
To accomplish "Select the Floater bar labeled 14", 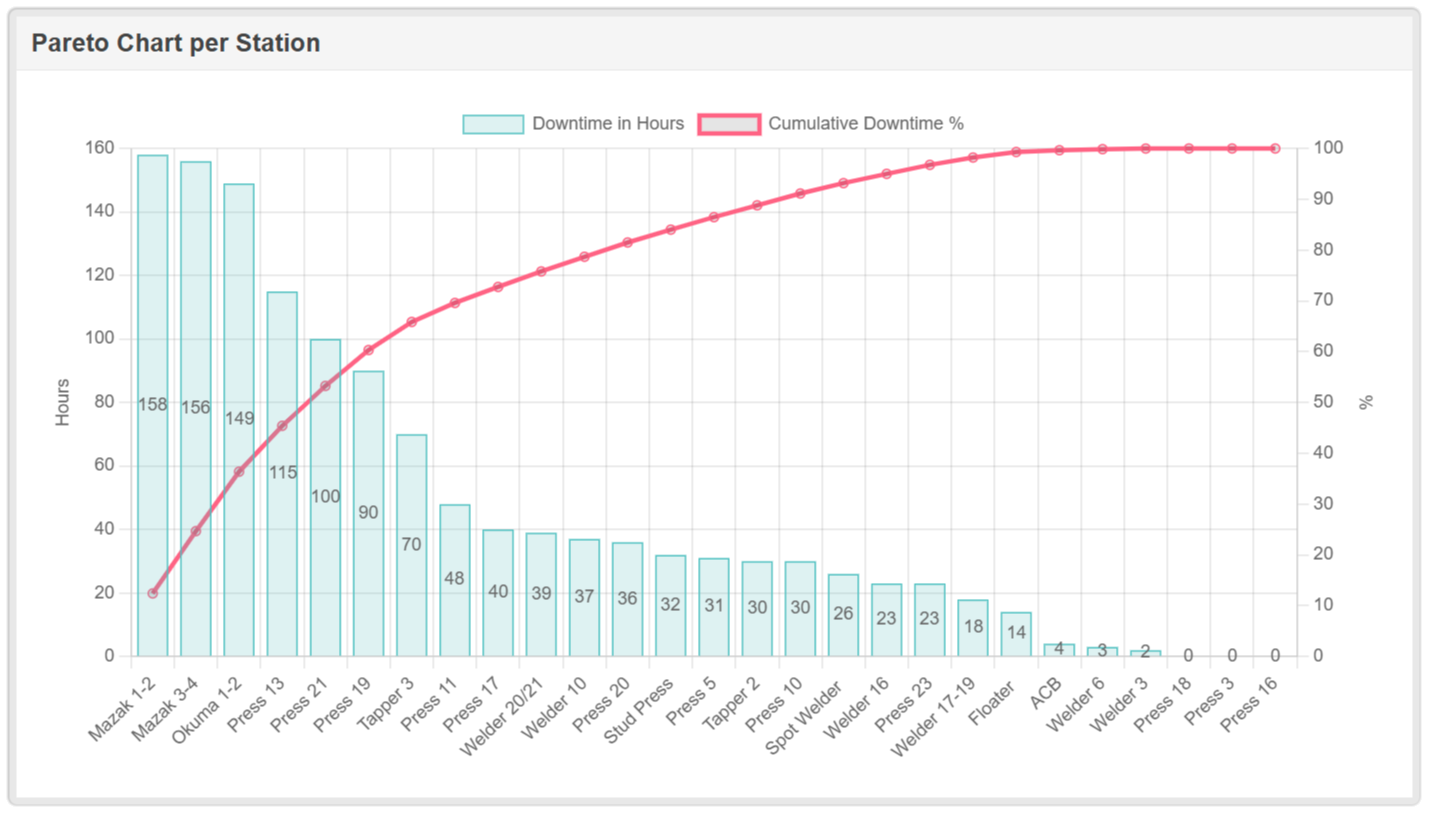I will coord(1017,630).
